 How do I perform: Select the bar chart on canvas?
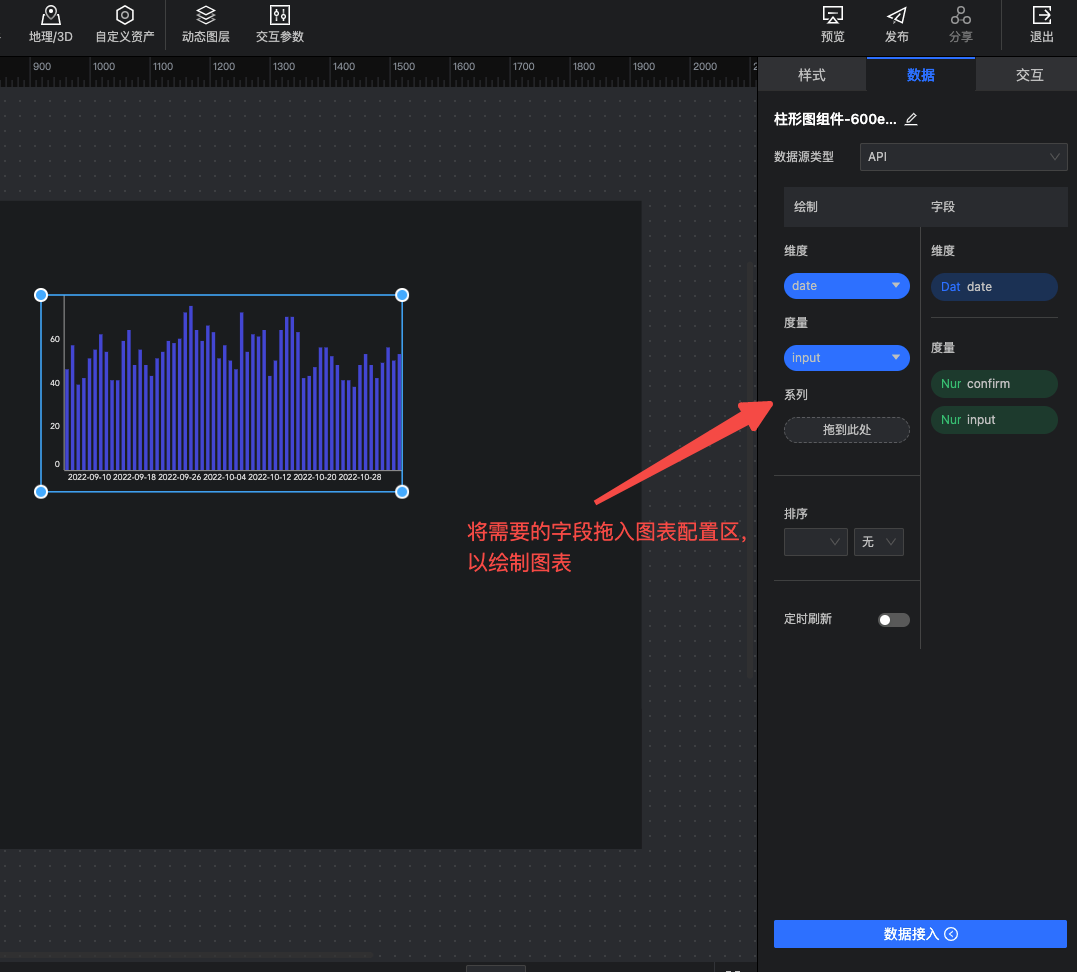click(221, 393)
